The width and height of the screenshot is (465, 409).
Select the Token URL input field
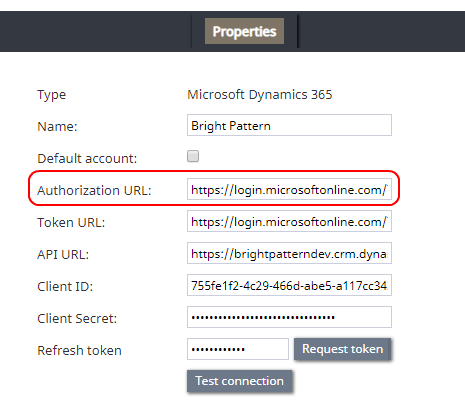[289, 221]
